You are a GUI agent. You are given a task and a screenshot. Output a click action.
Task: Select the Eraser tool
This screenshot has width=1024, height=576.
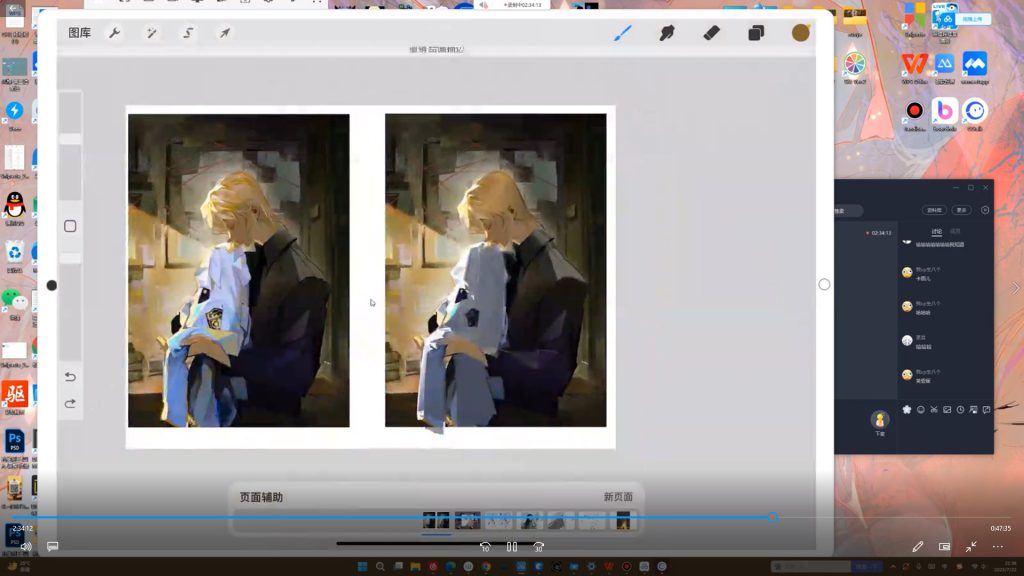pos(712,33)
